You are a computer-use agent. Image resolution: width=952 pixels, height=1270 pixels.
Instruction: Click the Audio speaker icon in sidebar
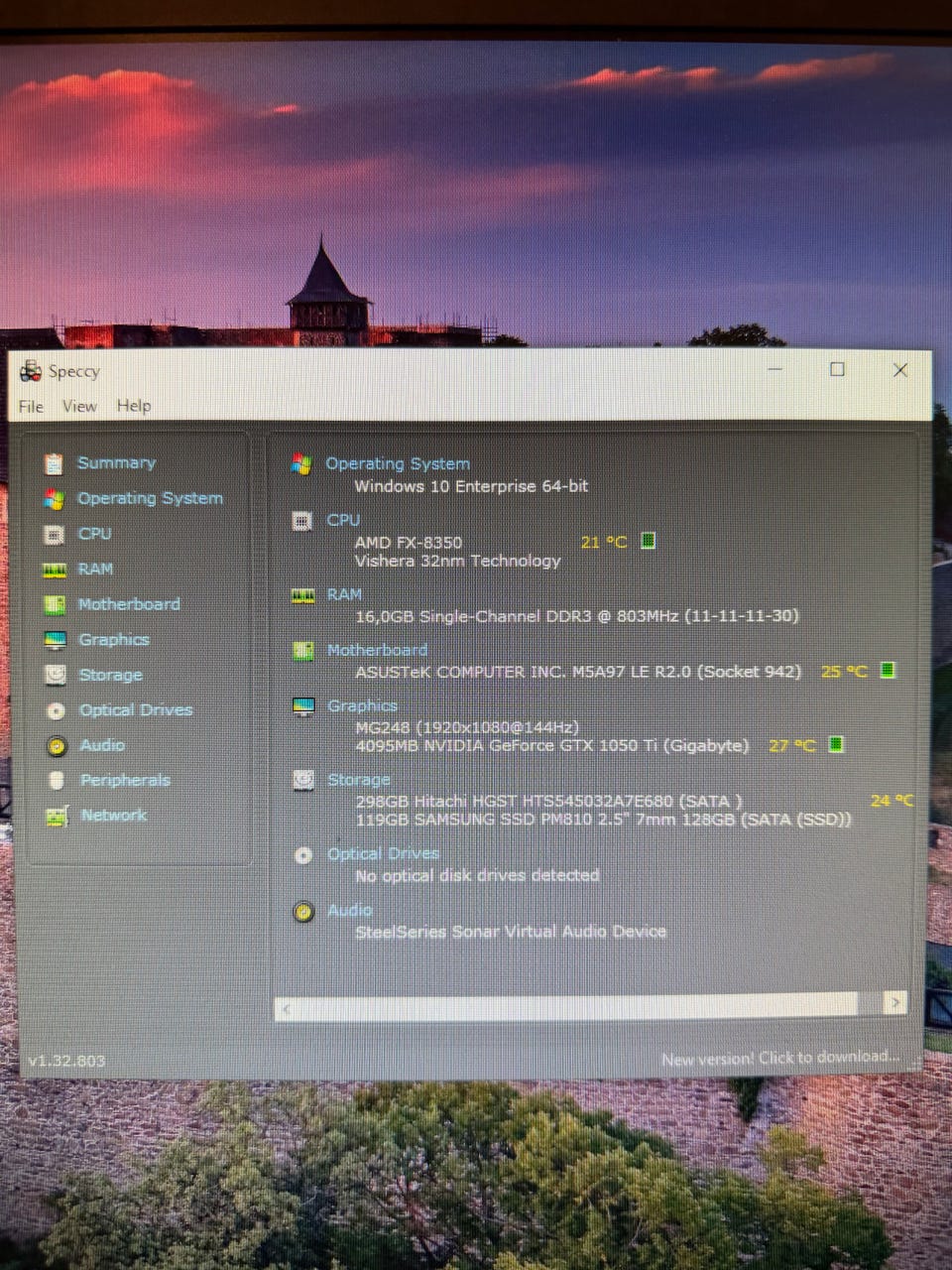57,745
